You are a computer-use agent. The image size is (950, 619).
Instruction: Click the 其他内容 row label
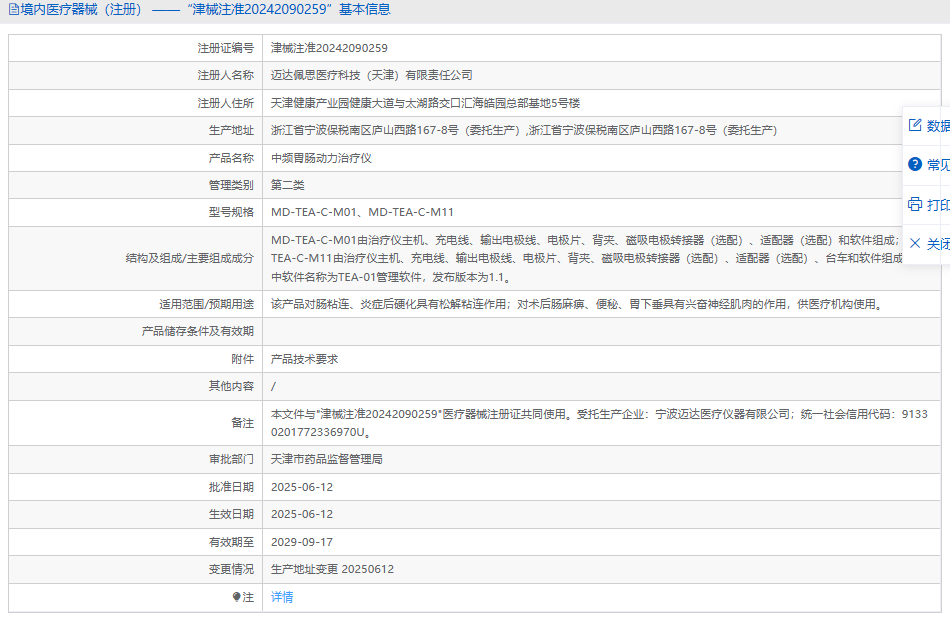point(231,386)
